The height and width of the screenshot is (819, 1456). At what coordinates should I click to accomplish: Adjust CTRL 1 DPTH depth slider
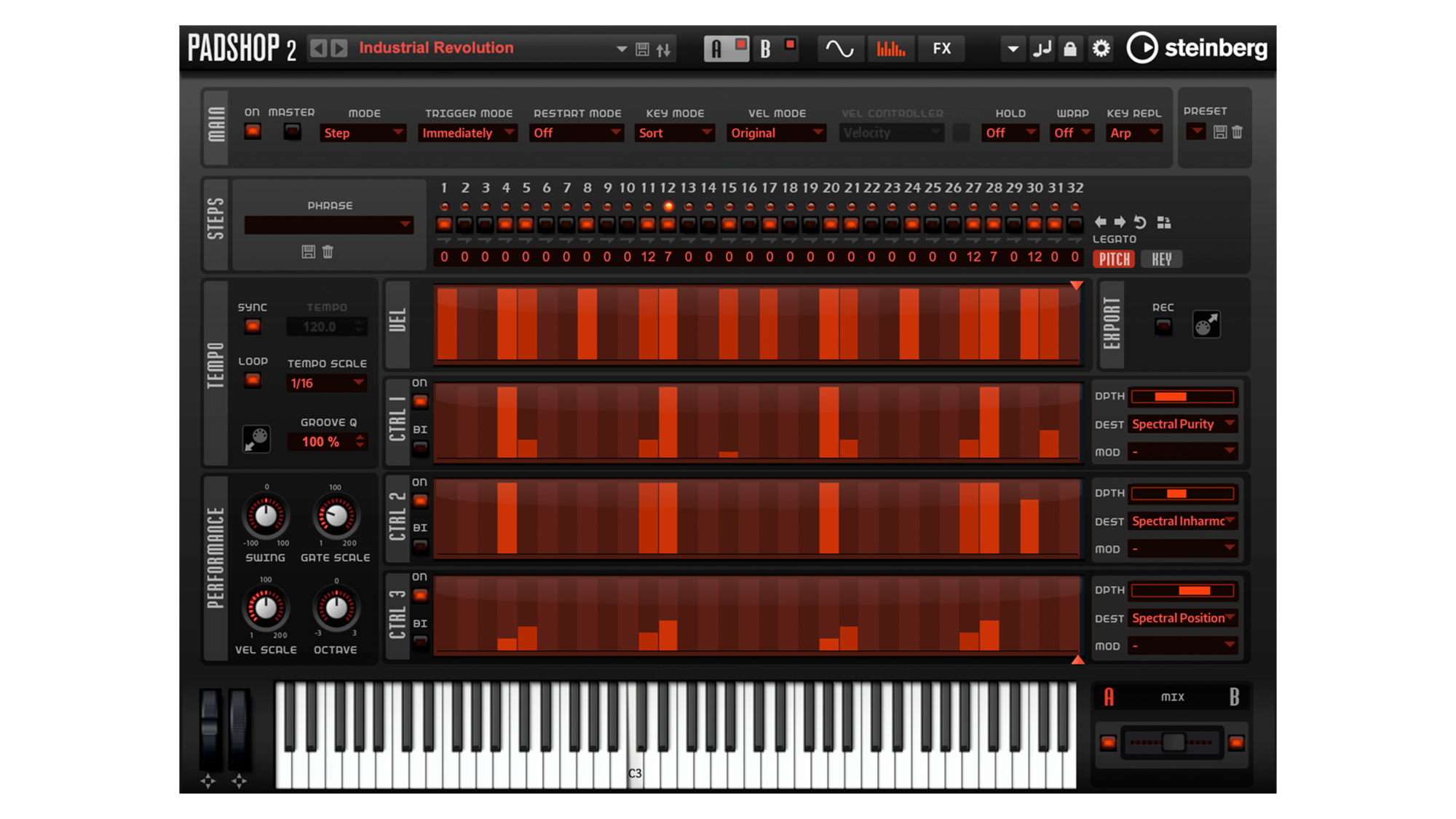(x=1183, y=397)
